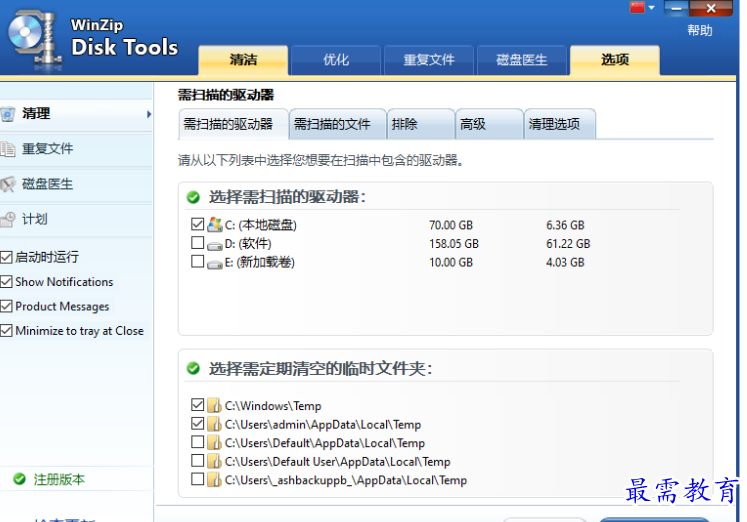The width and height of the screenshot is (747, 522).
Task: Click folder icon for C:\Users\Default\AppData temp path
Action: (x=215, y=442)
